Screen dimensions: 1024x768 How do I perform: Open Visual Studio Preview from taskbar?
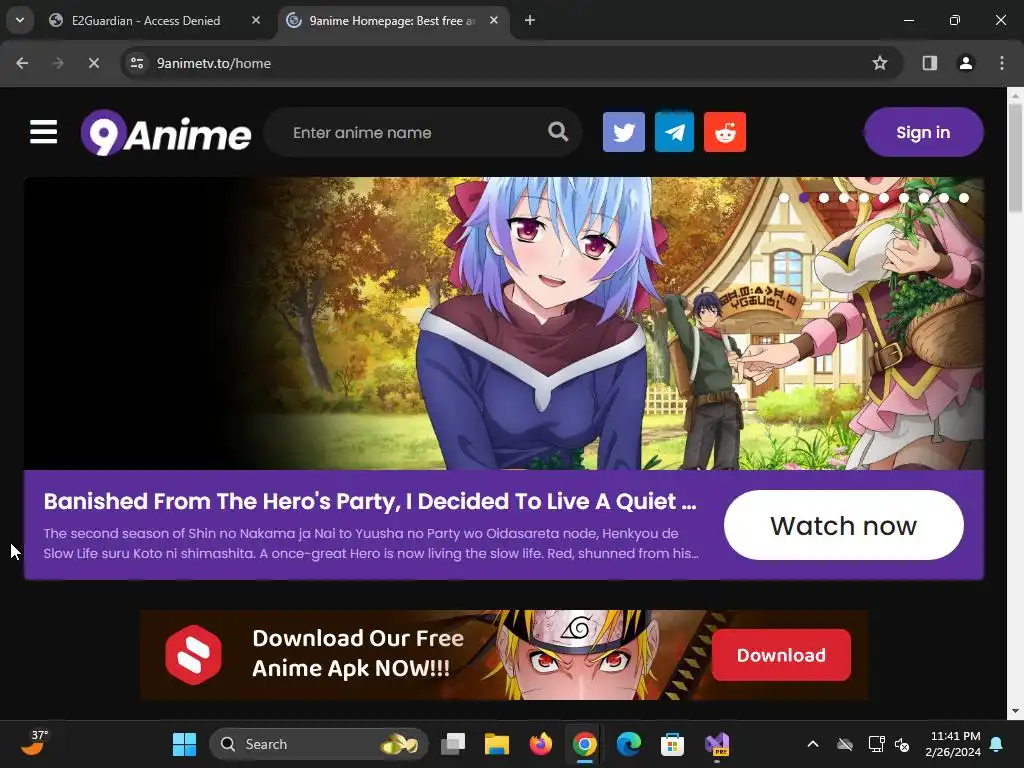(716, 744)
